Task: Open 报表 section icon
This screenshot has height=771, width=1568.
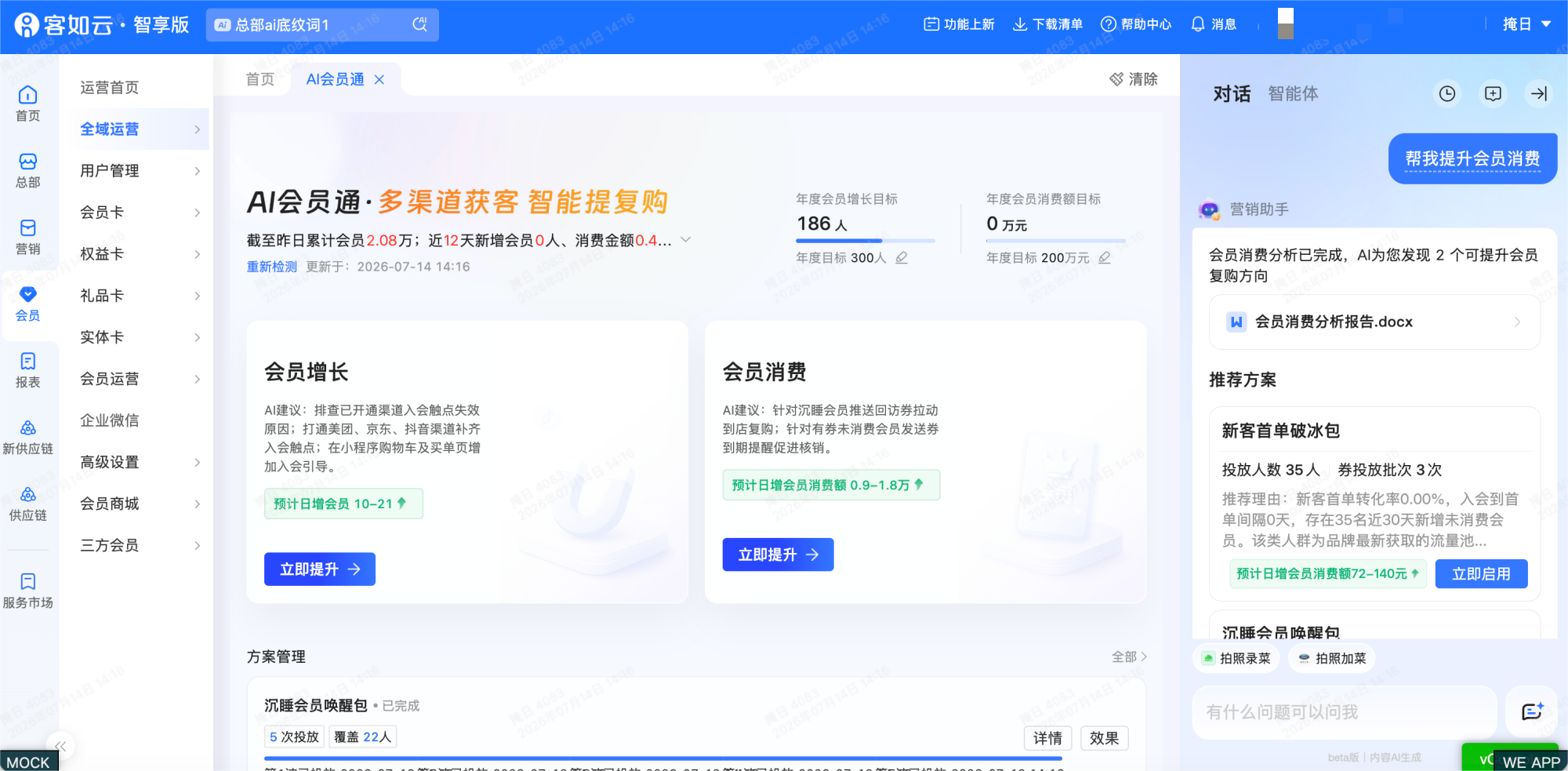Action: [28, 370]
